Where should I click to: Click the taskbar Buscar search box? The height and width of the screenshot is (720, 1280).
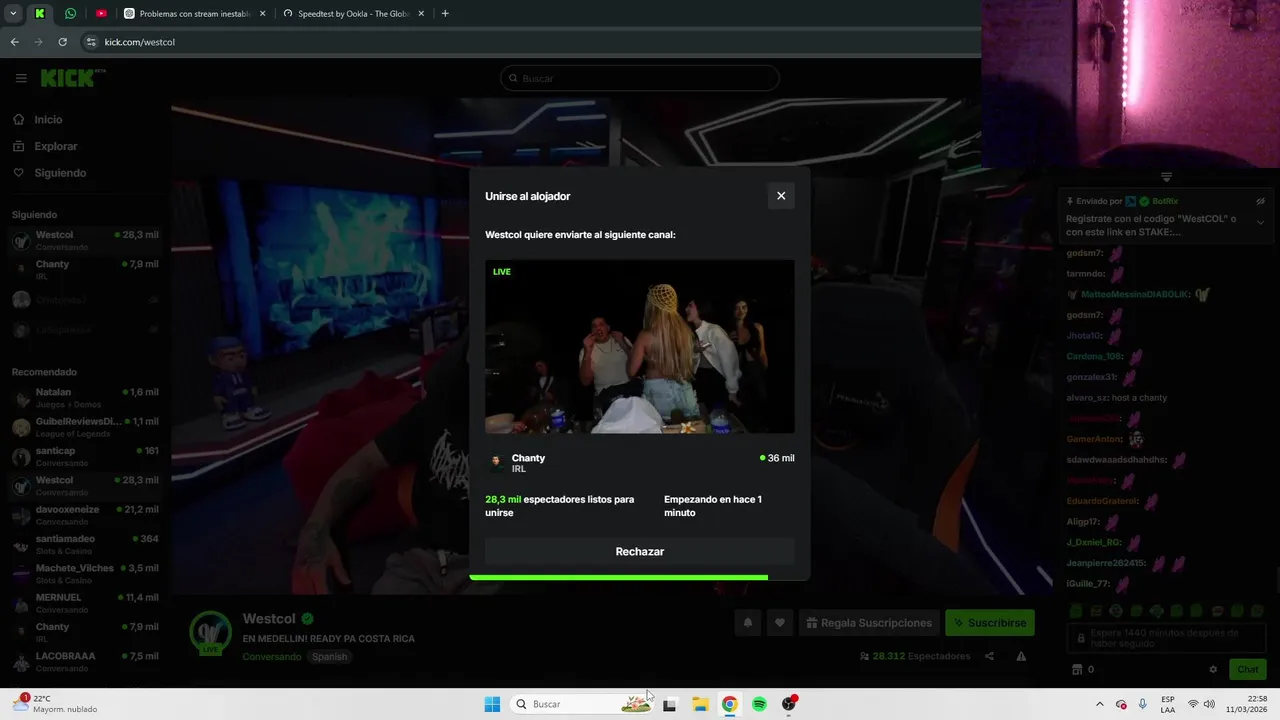[x=582, y=704]
